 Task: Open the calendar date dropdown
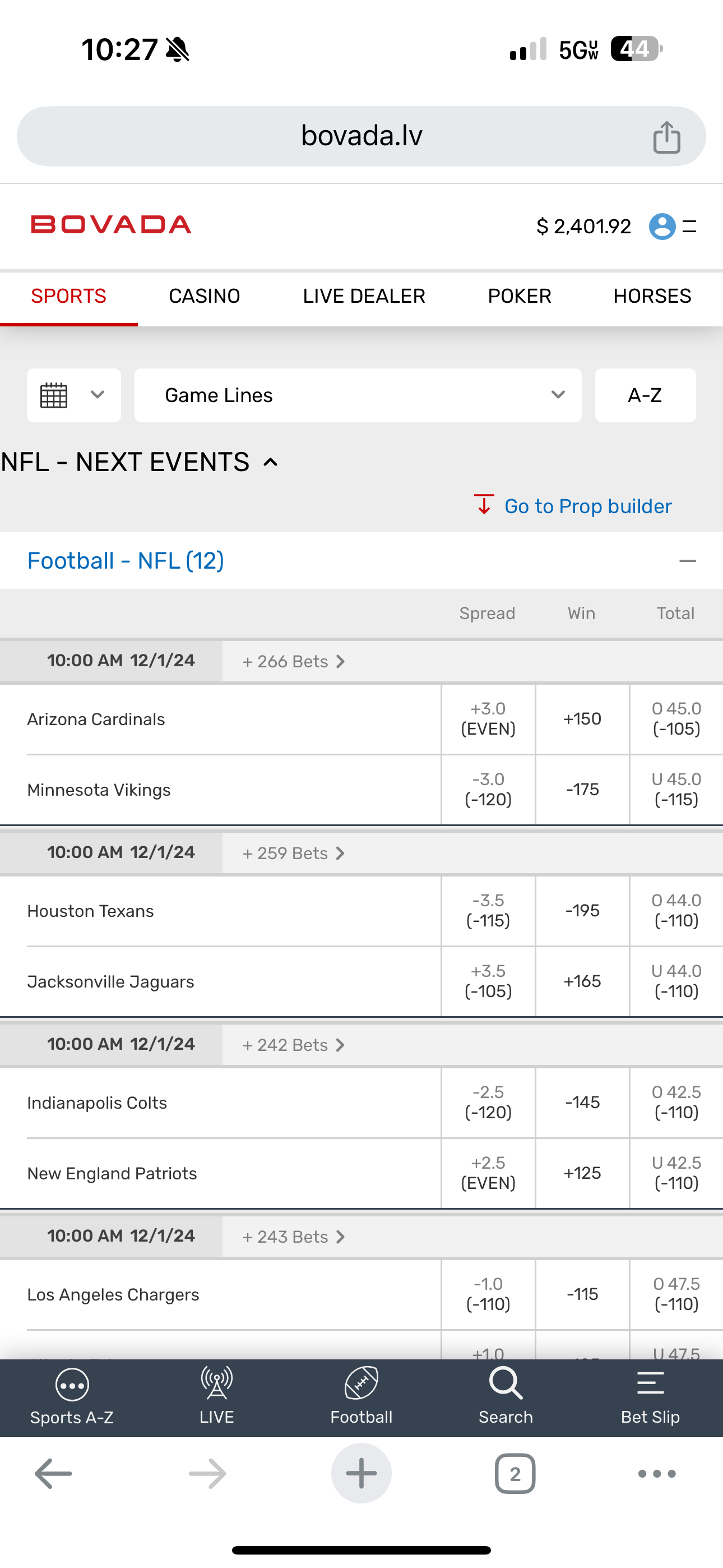(73, 396)
